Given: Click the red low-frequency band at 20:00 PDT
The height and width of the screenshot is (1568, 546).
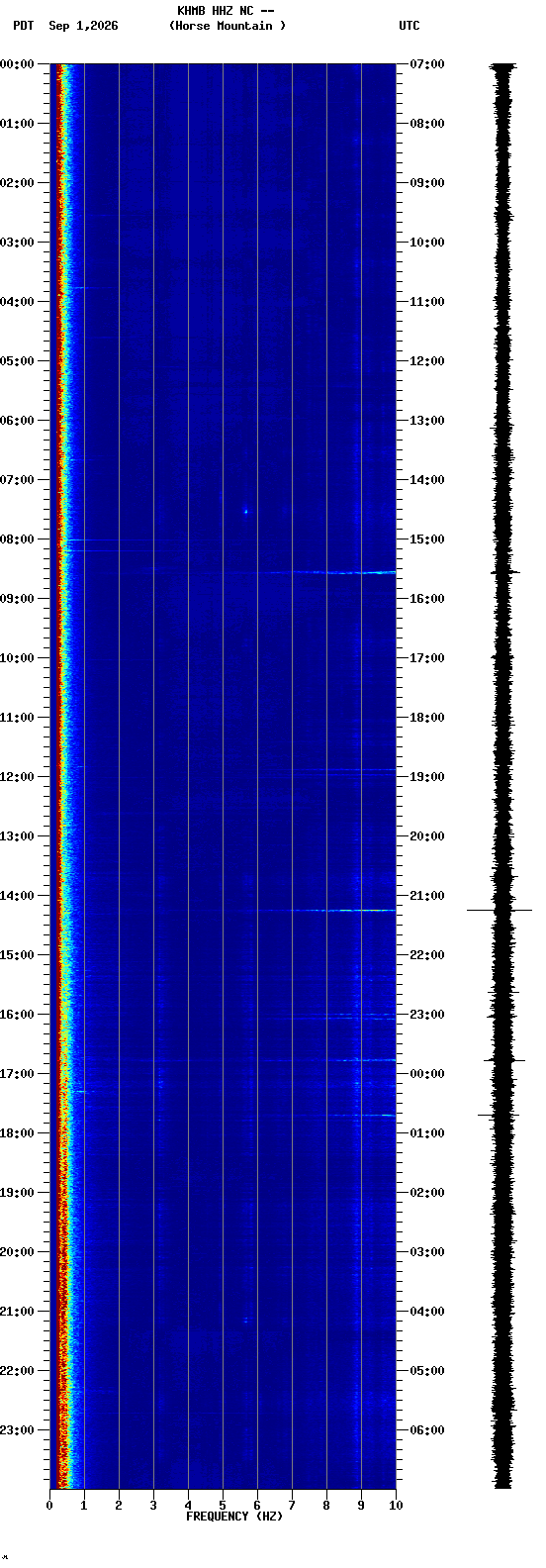Looking at the screenshot, I should (61, 1252).
